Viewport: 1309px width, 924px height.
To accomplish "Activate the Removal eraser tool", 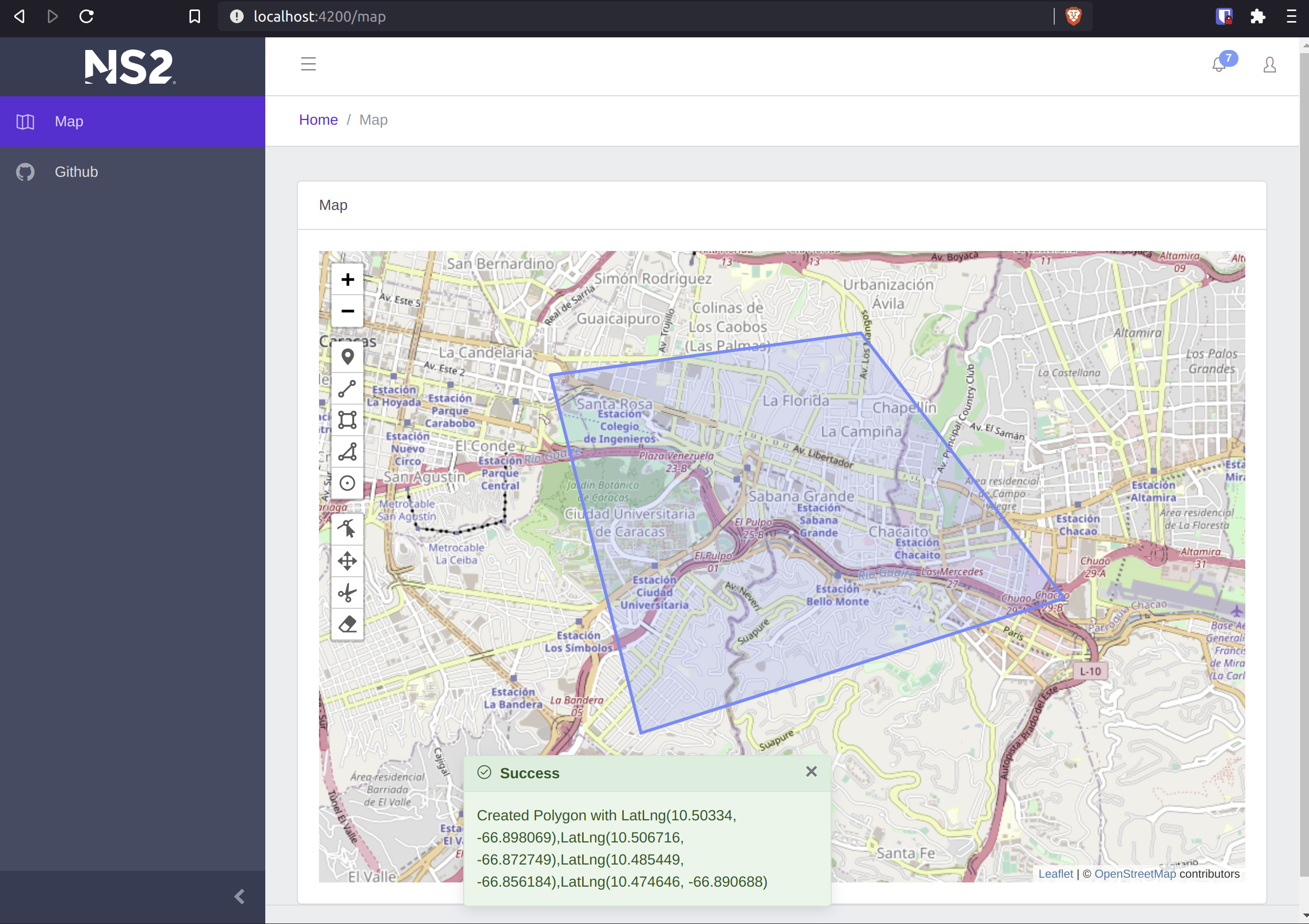I will 347,624.
